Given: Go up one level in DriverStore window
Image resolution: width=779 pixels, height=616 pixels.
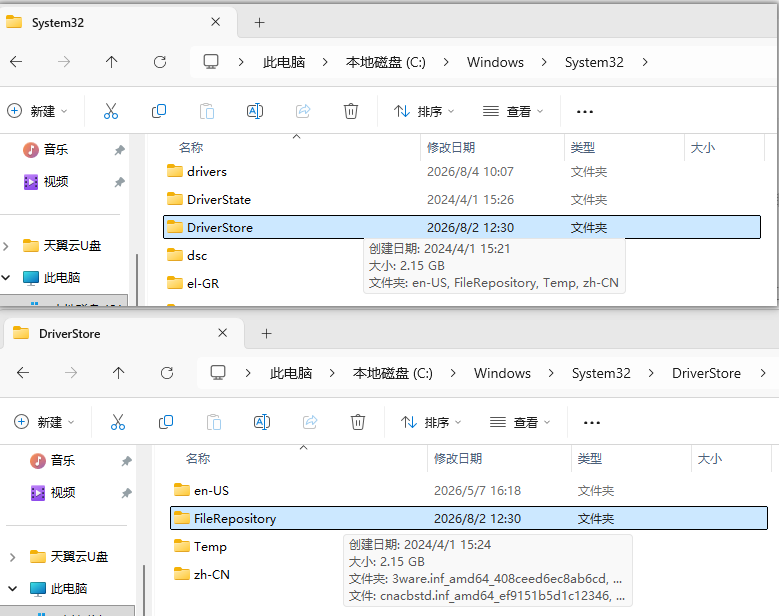Looking at the screenshot, I should 118,373.
